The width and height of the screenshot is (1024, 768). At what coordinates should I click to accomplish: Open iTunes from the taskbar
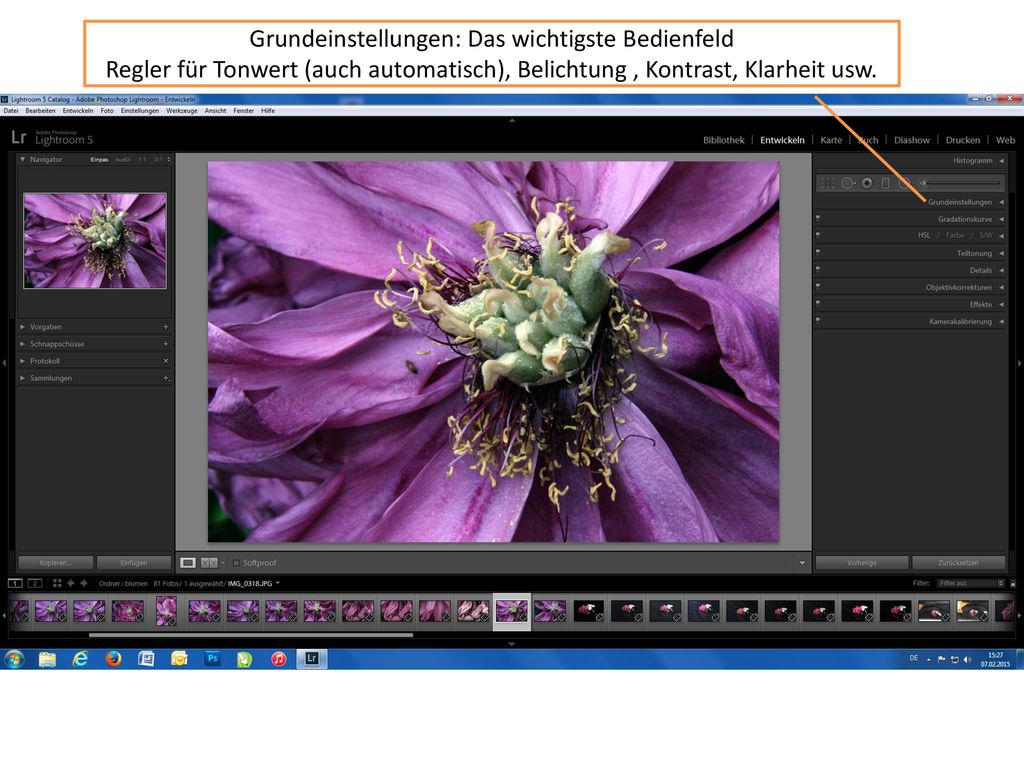pos(279,659)
